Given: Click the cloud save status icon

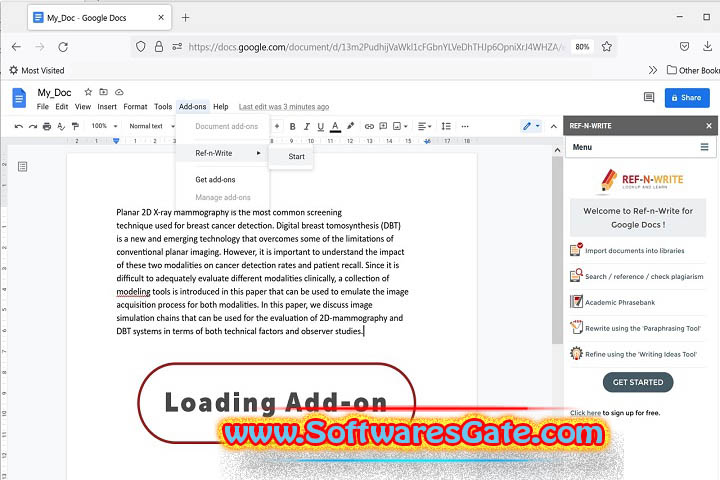Looking at the screenshot, I should click(x=119, y=92).
